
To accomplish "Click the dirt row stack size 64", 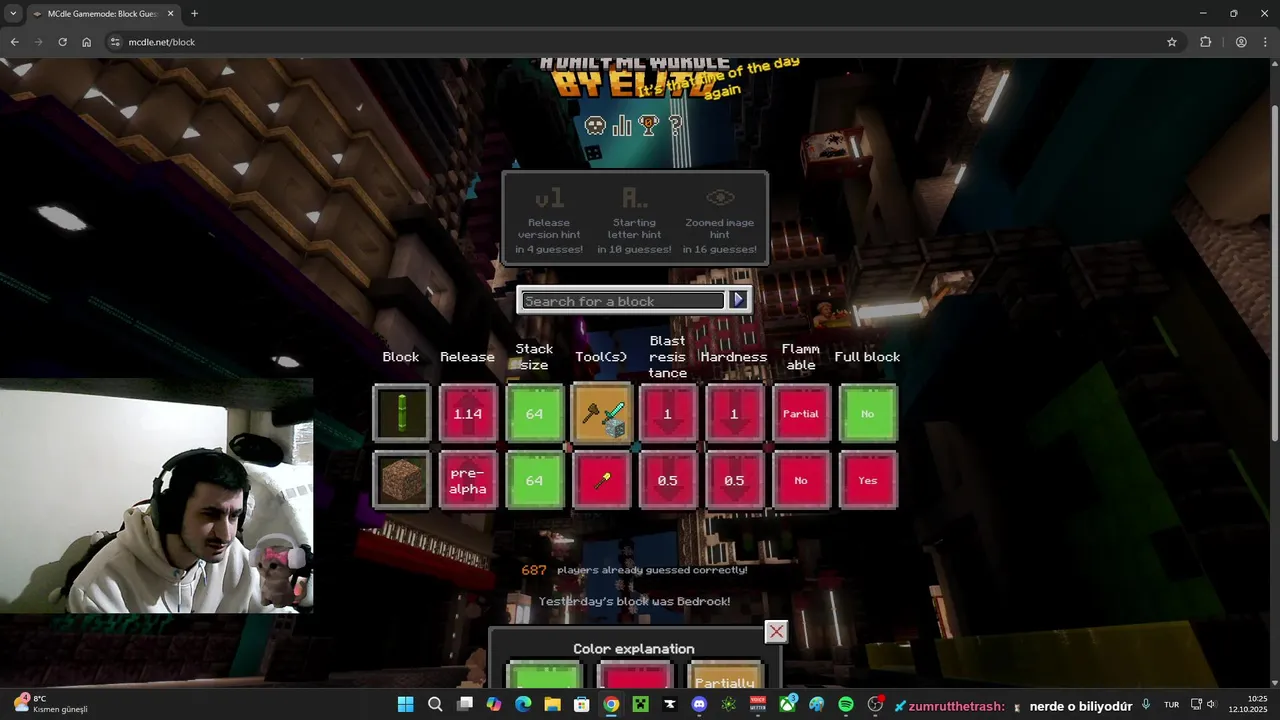I will (x=535, y=480).
